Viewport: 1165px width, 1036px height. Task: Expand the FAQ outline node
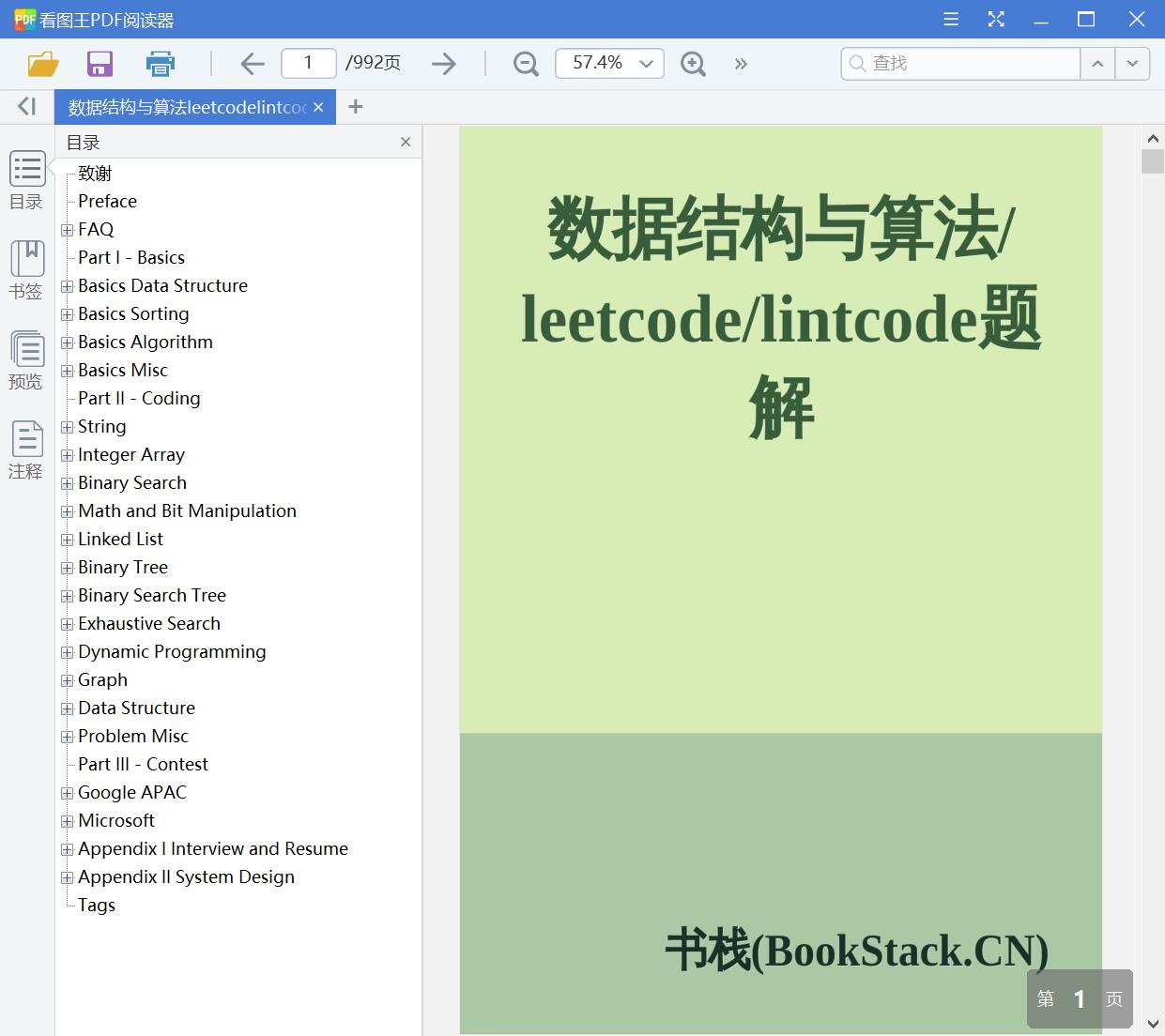(x=67, y=230)
